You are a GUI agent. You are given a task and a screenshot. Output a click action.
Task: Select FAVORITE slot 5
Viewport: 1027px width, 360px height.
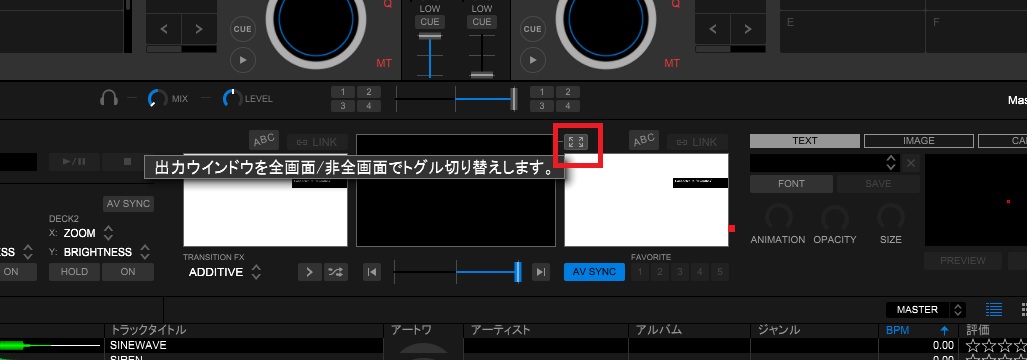pyautogui.click(x=719, y=272)
